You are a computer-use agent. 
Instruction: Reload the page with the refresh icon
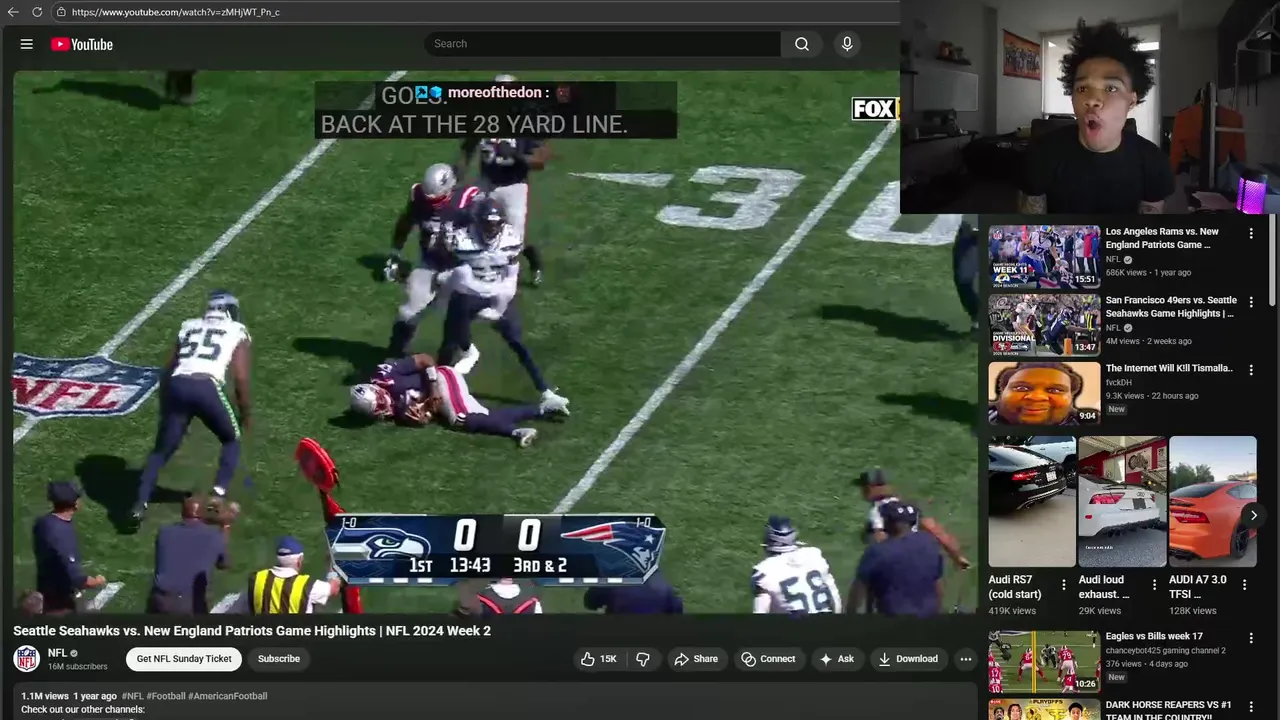[x=37, y=12]
